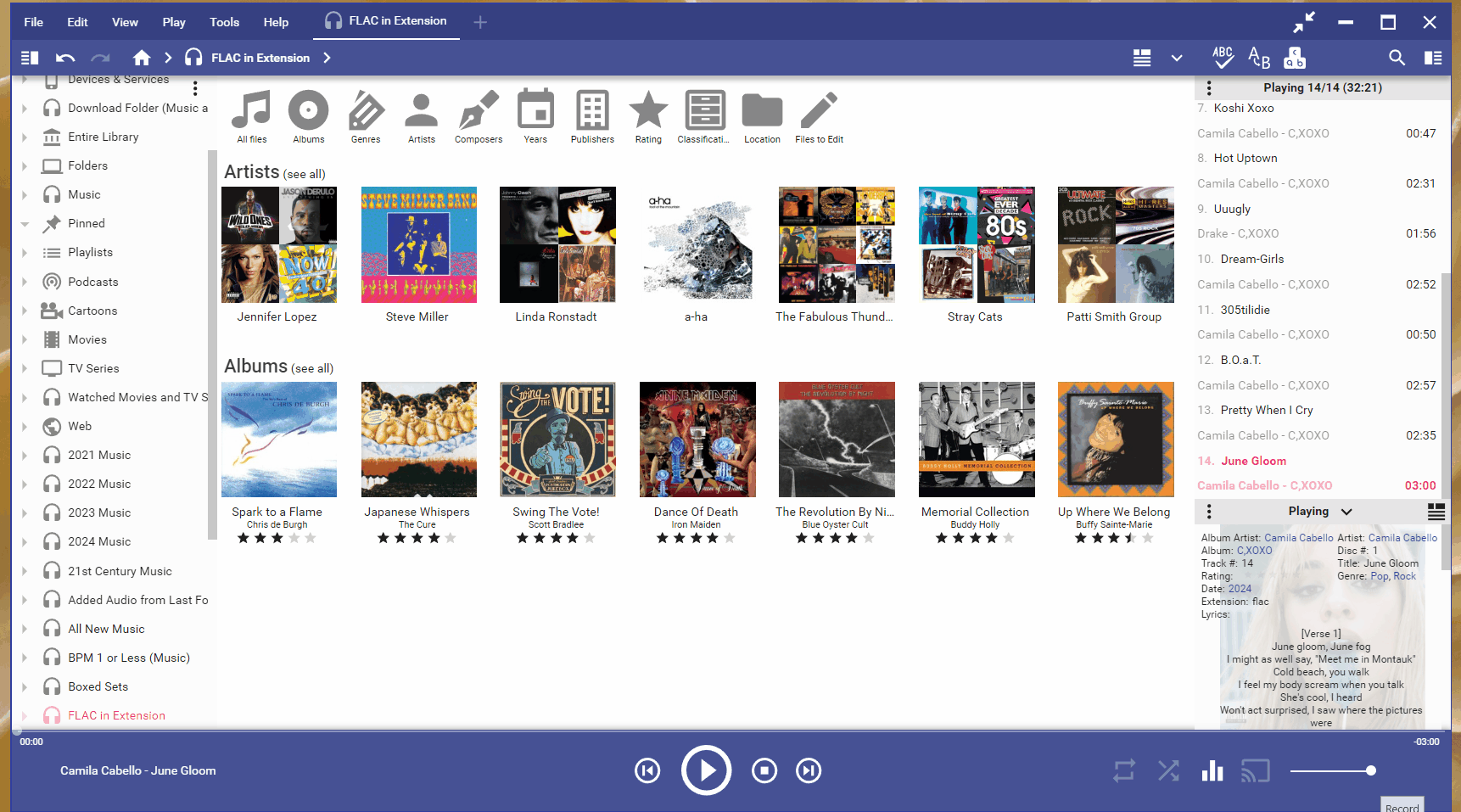Open the Playing panel dropdown chevron
The height and width of the screenshot is (812, 1461).
[1346, 512]
